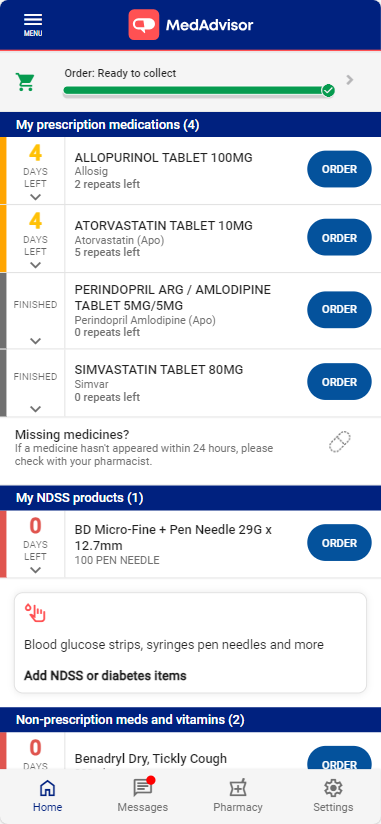Open the hamburger MENU icon
The width and height of the screenshot is (381, 824).
(33, 24)
